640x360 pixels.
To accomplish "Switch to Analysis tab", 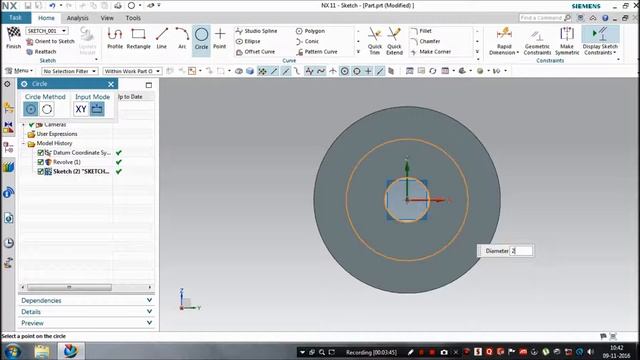I will coord(78,18).
